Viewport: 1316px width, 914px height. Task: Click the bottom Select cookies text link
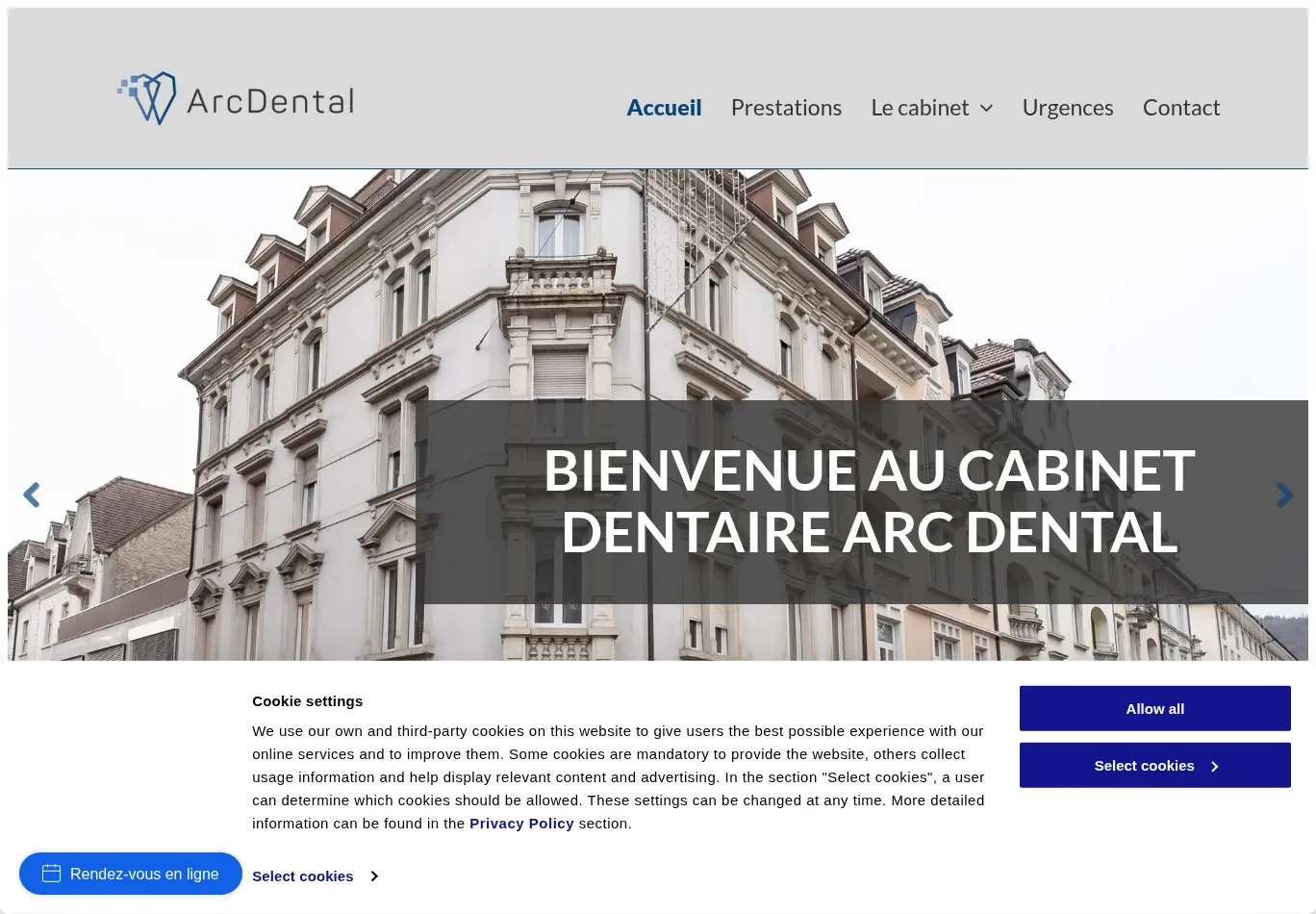point(302,876)
